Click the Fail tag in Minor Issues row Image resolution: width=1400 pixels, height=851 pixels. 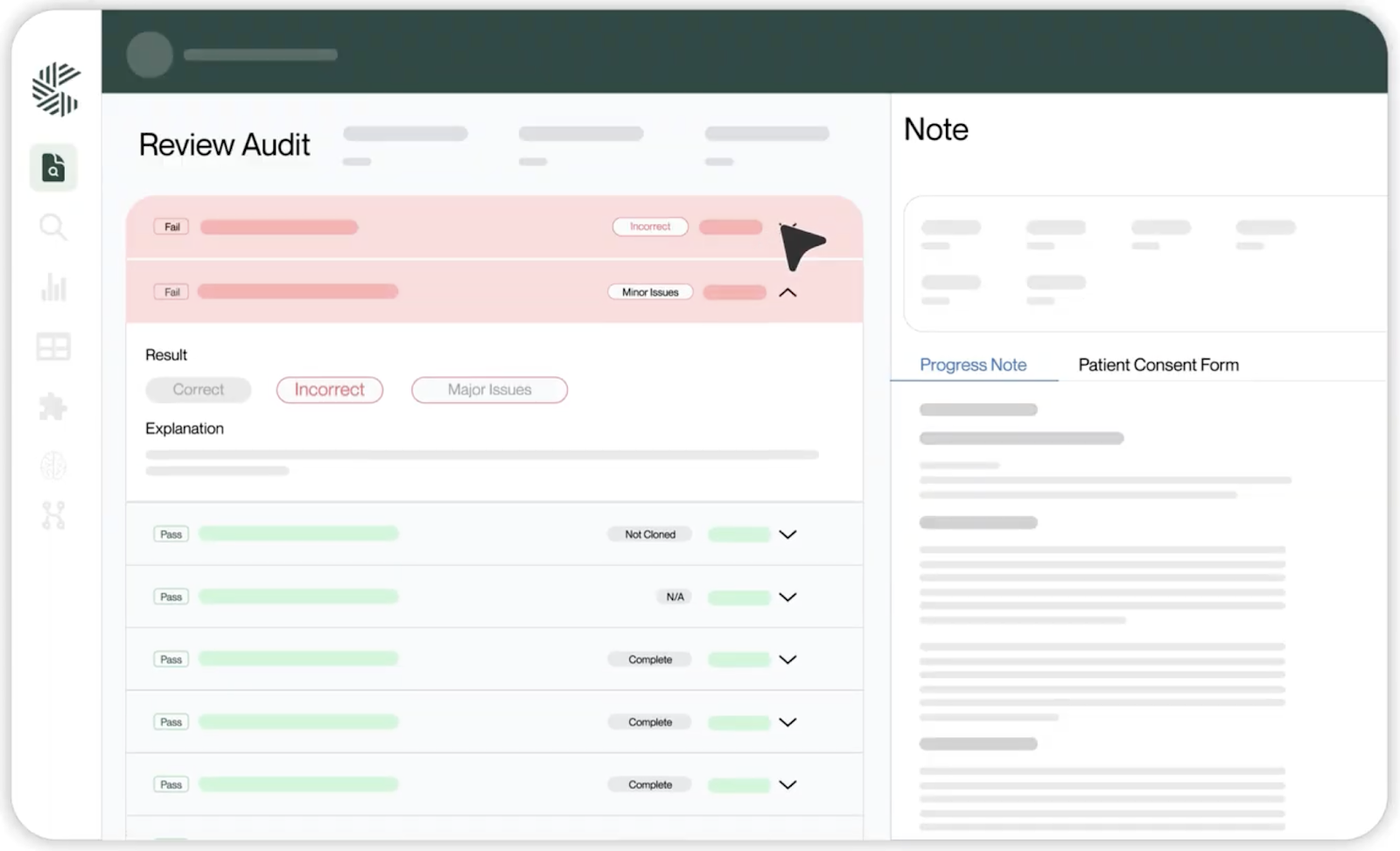point(171,292)
